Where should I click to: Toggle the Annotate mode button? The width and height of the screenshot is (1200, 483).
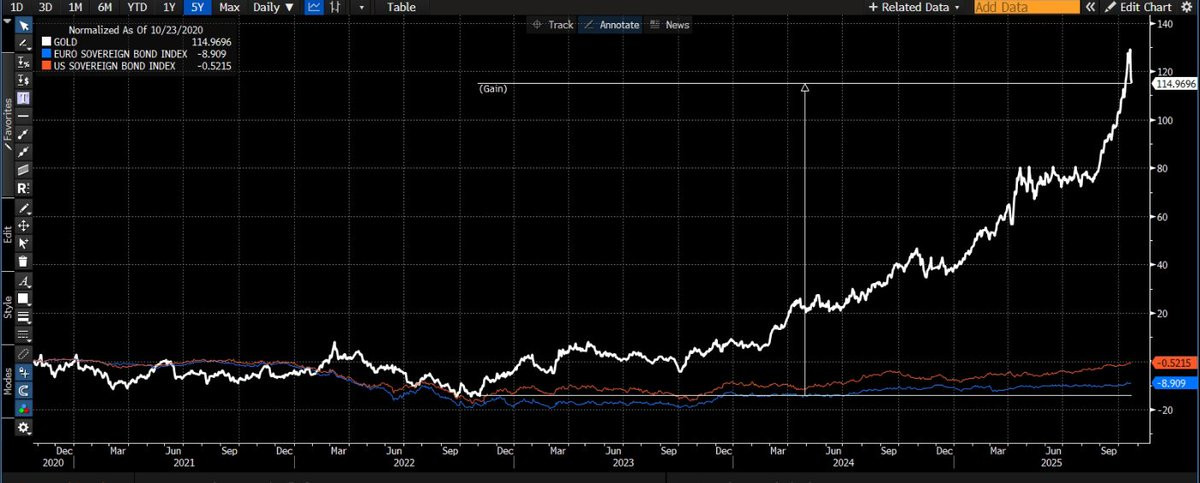[611, 24]
